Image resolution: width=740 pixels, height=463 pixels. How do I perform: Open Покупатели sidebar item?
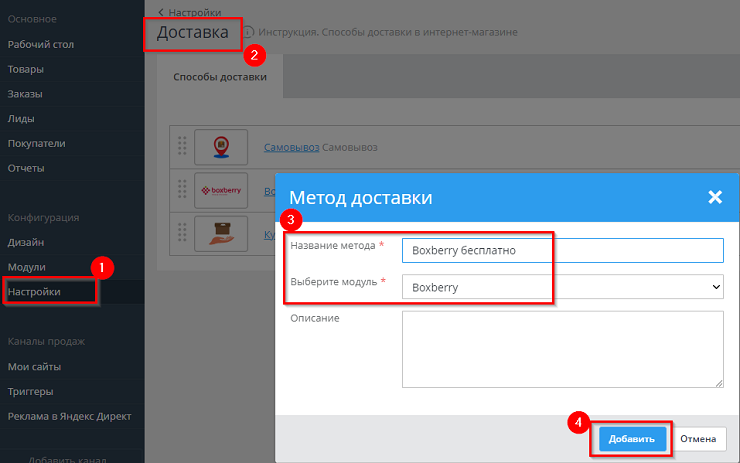36,143
